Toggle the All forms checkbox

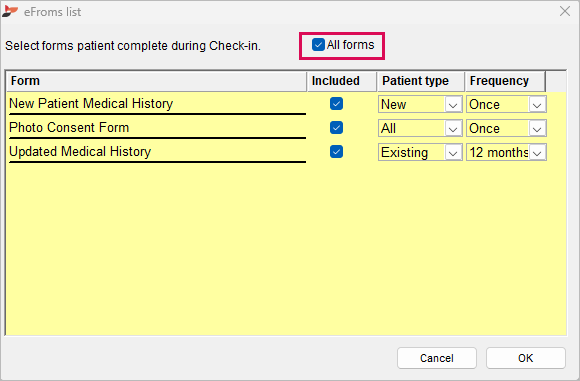click(318, 45)
